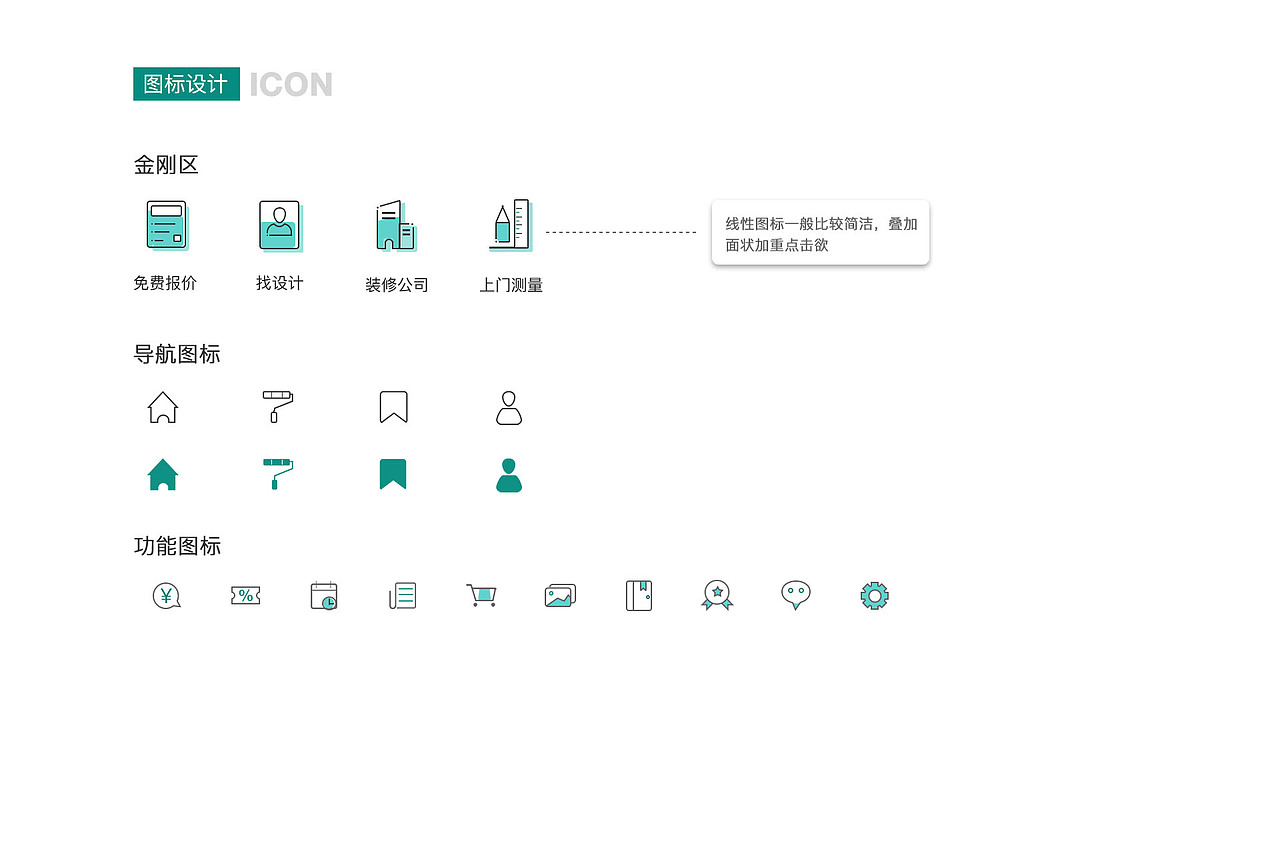Image resolution: width=1280 pixels, height=853 pixels.
Task: Select the photo gallery icon
Action: (559, 595)
